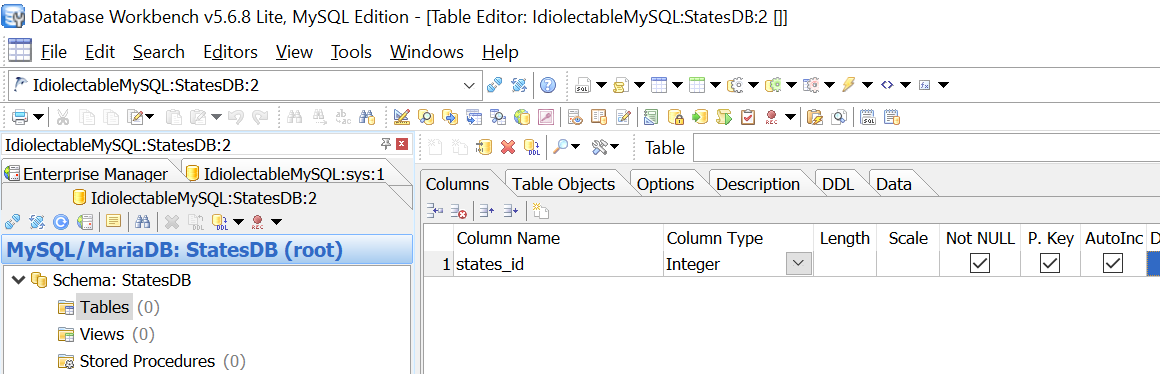Toggle P. Key checkbox for states_id
1160x374 pixels.
point(1050,263)
